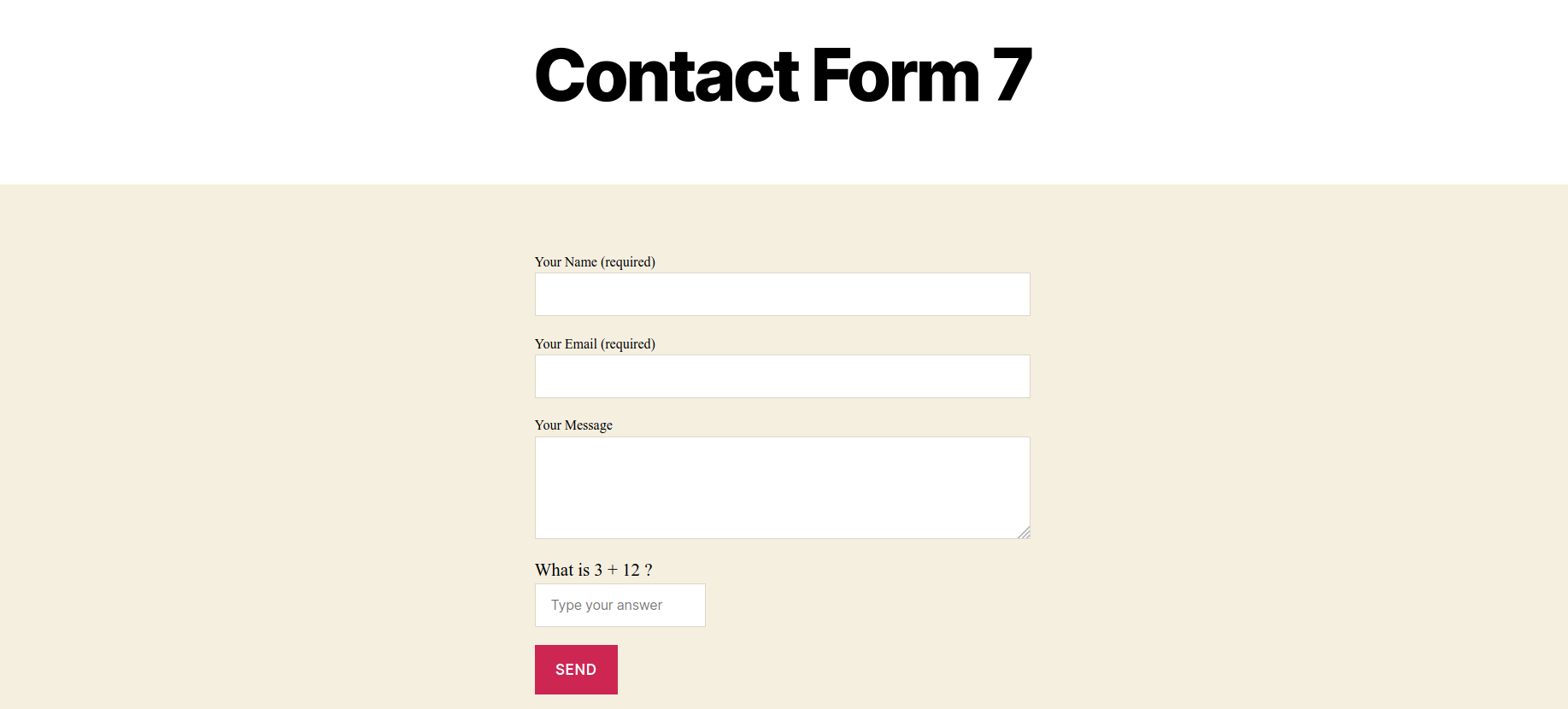Viewport: 1568px width, 709px height.
Task: Click the plus sign in the quiz question
Action: [x=613, y=570]
